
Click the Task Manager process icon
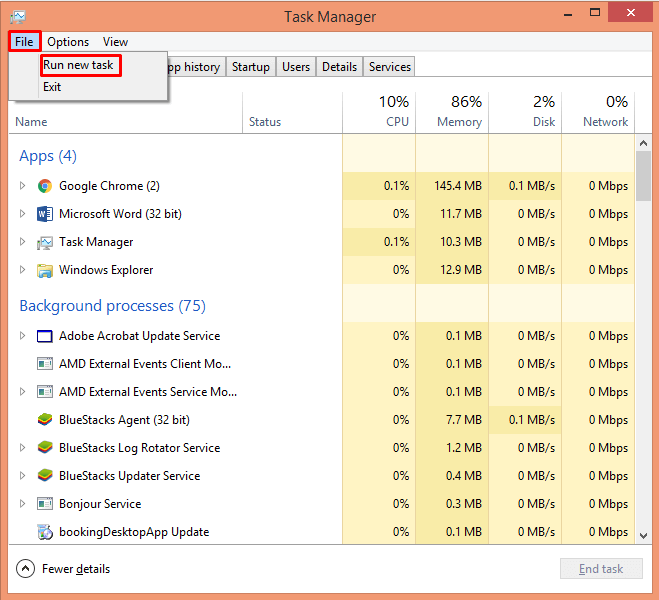pos(45,242)
